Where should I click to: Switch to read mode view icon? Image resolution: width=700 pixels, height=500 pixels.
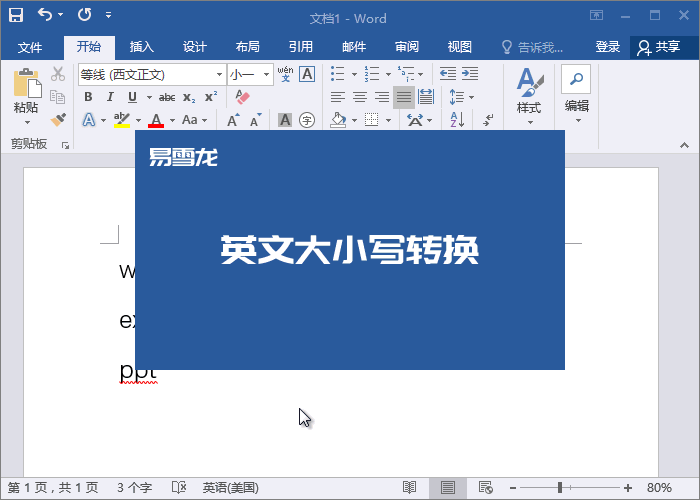click(409, 488)
